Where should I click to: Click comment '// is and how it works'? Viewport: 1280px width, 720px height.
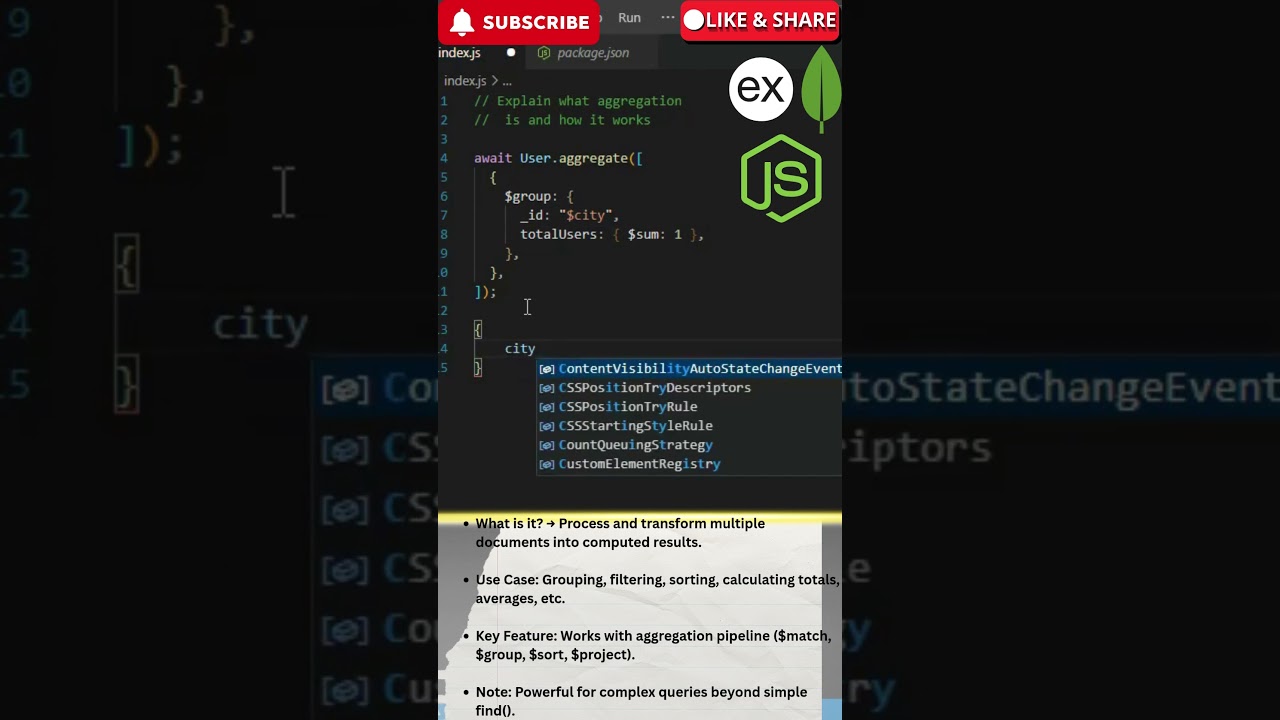[562, 120]
